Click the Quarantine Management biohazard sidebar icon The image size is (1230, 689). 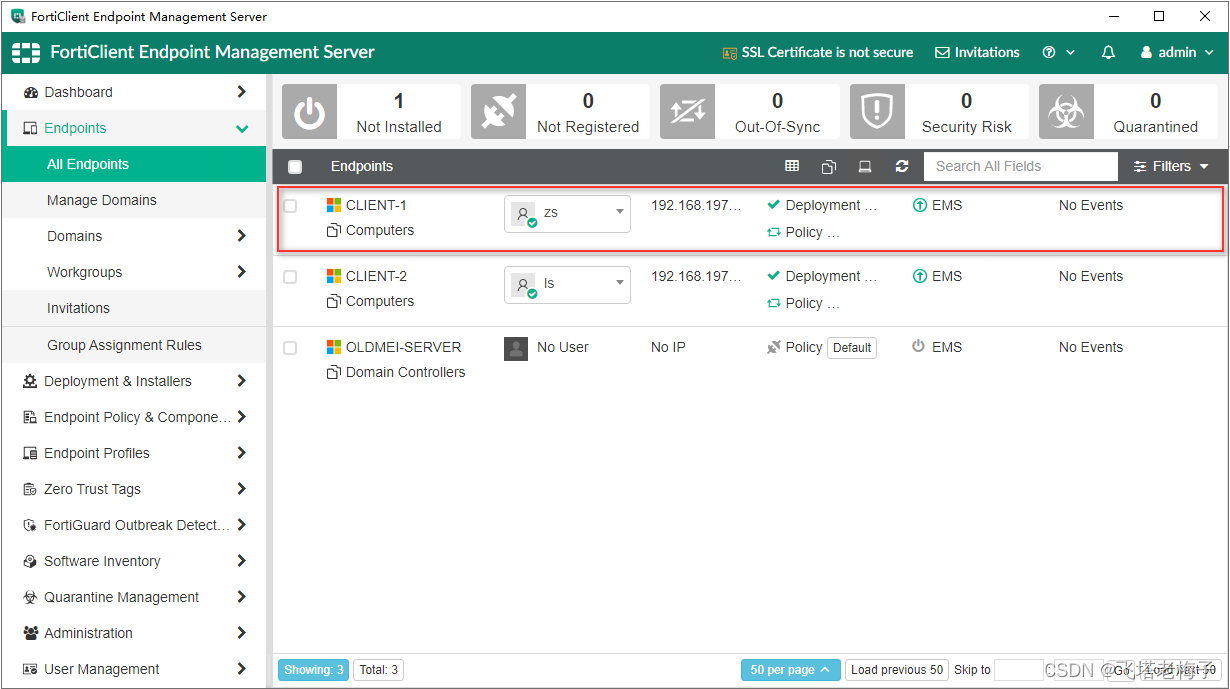[x=30, y=597]
